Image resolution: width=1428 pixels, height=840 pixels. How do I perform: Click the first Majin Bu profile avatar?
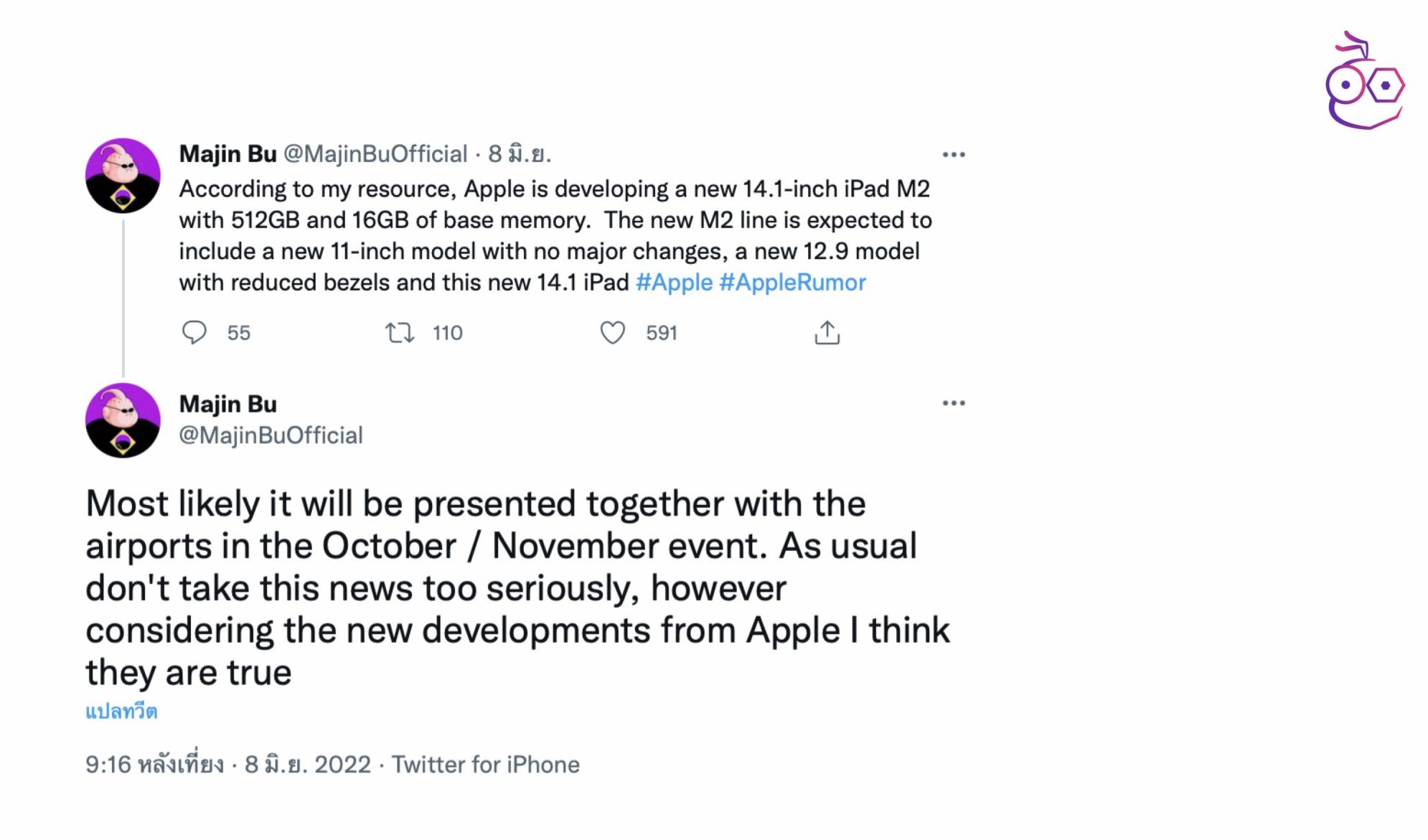[123, 176]
